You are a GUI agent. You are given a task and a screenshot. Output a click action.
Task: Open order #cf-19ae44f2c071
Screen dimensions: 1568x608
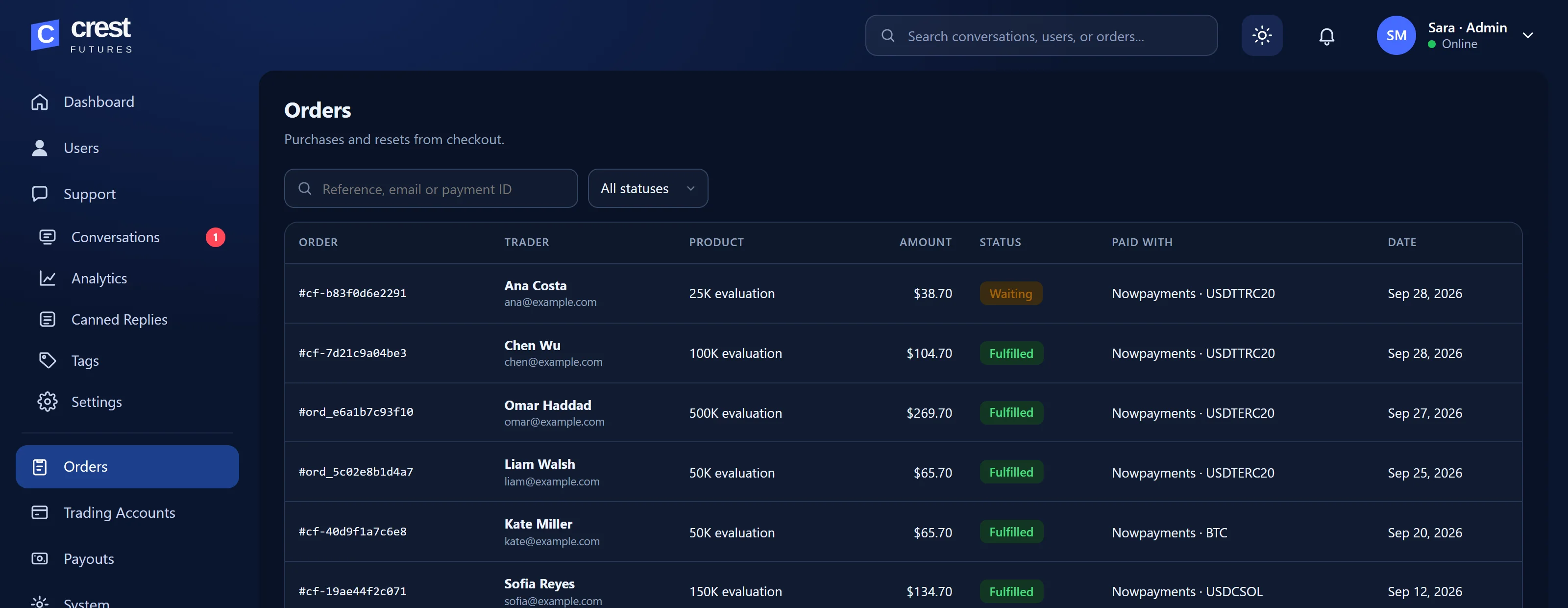pyautogui.click(x=352, y=591)
